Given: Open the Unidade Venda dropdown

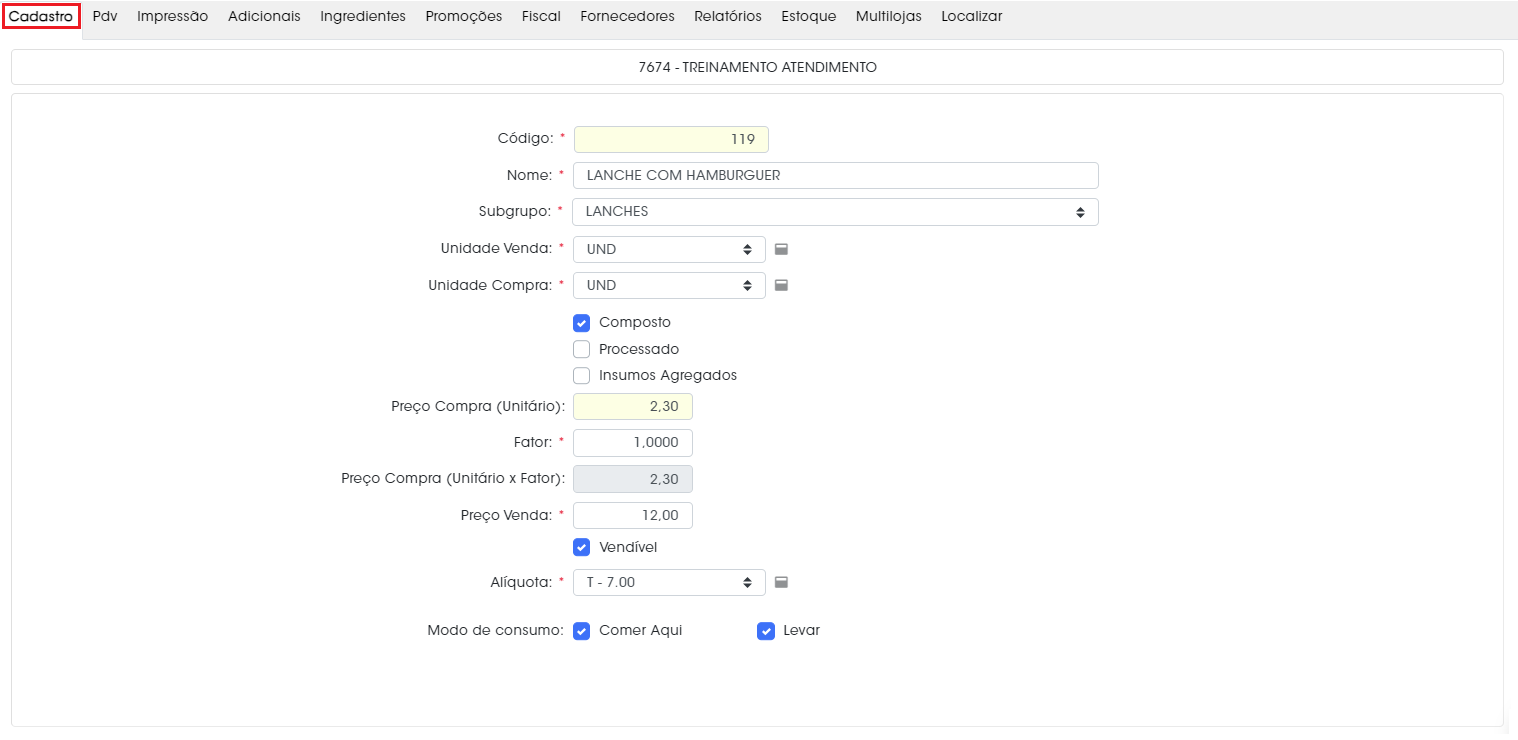Looking at the screenshot, I should pyautogui.click(x=669, y=249).
